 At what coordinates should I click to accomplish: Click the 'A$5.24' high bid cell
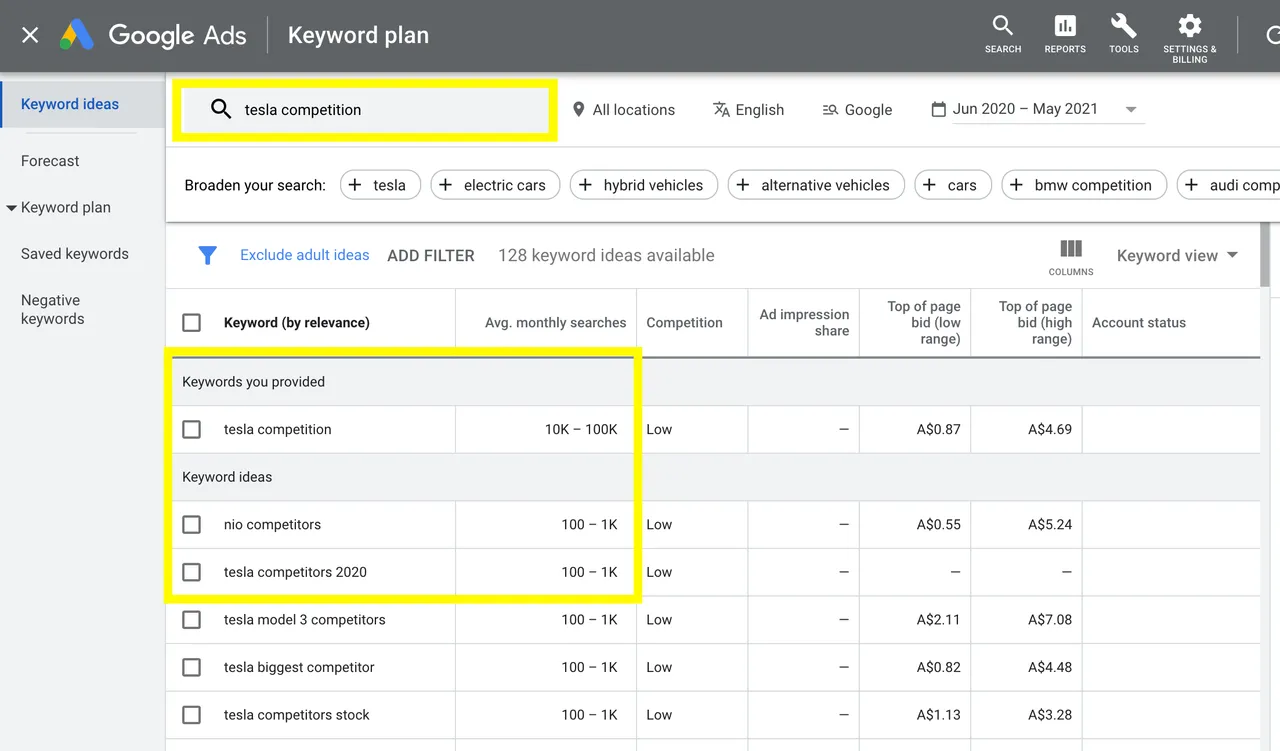1050,524
